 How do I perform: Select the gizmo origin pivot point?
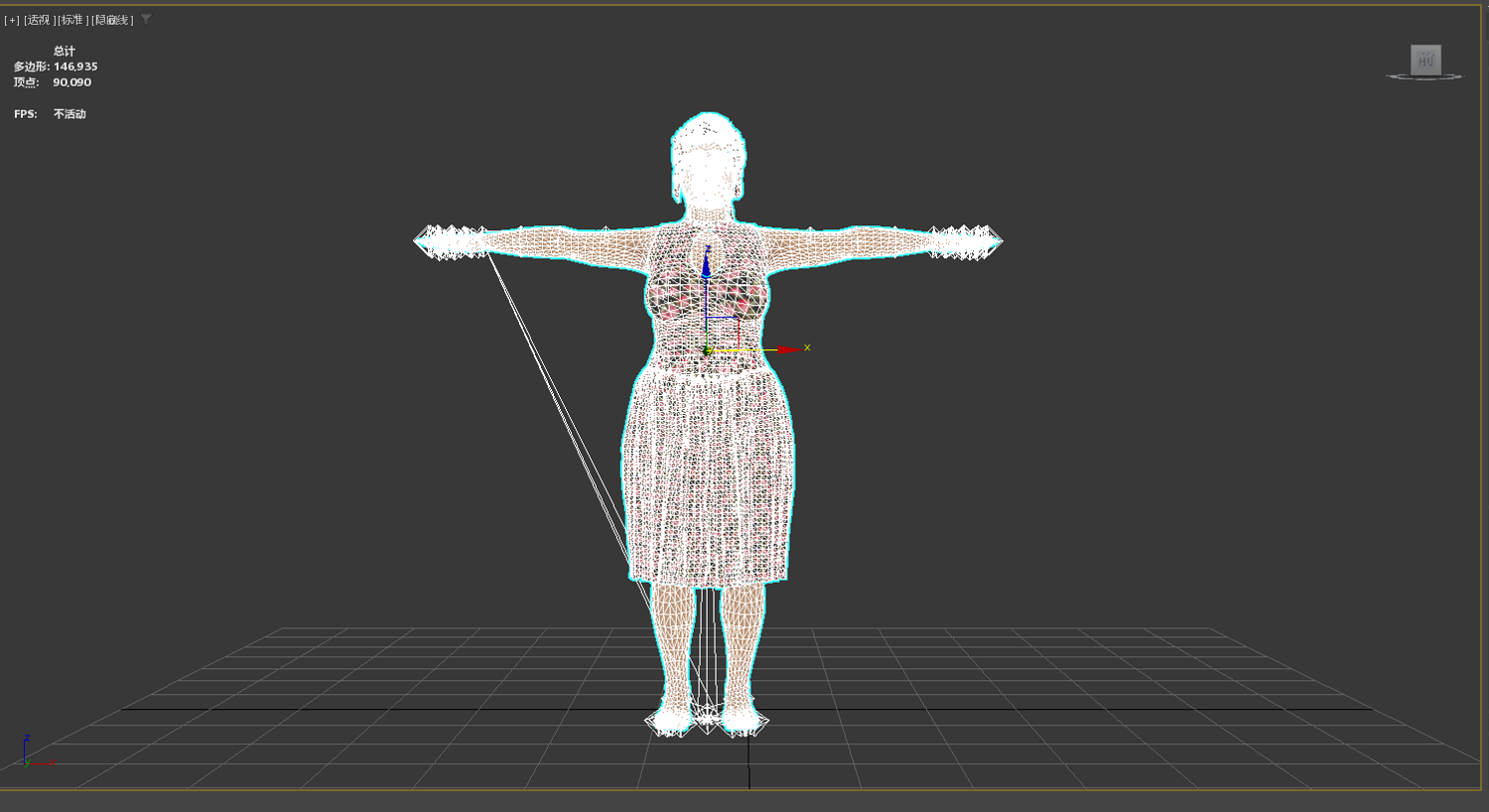point(708,350)
